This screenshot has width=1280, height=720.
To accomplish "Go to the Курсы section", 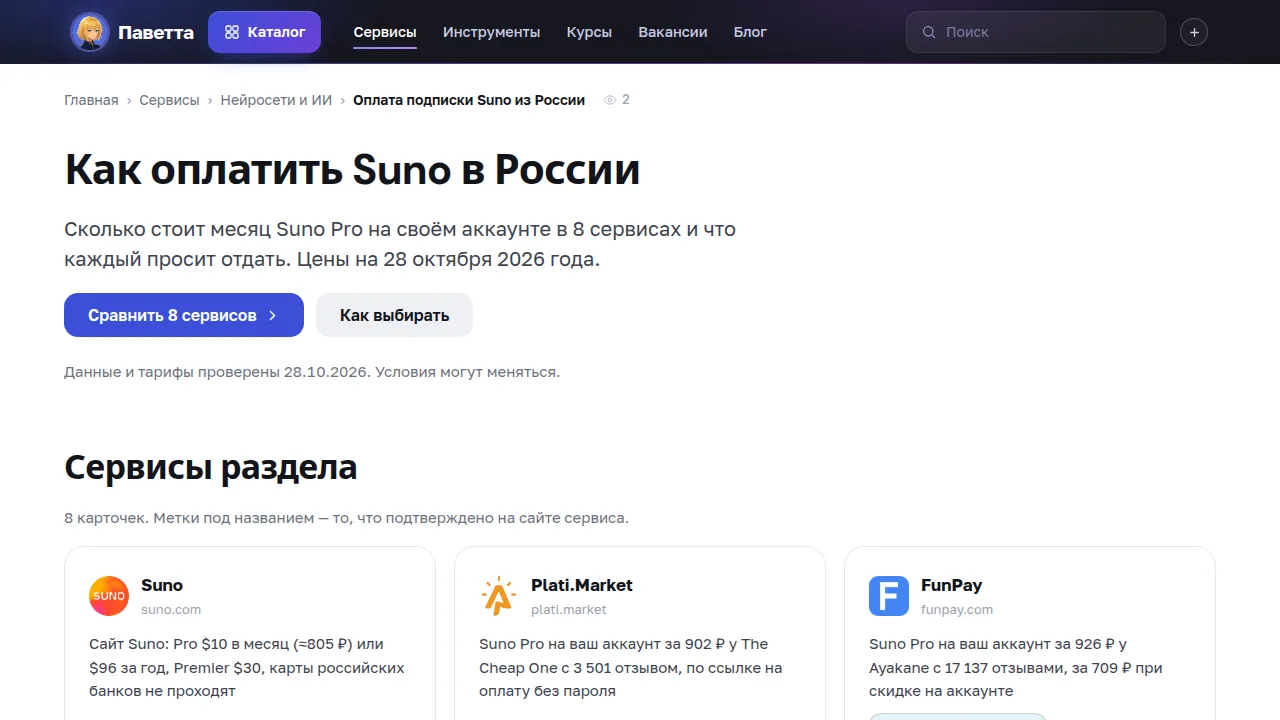I will tap(589, 32).
